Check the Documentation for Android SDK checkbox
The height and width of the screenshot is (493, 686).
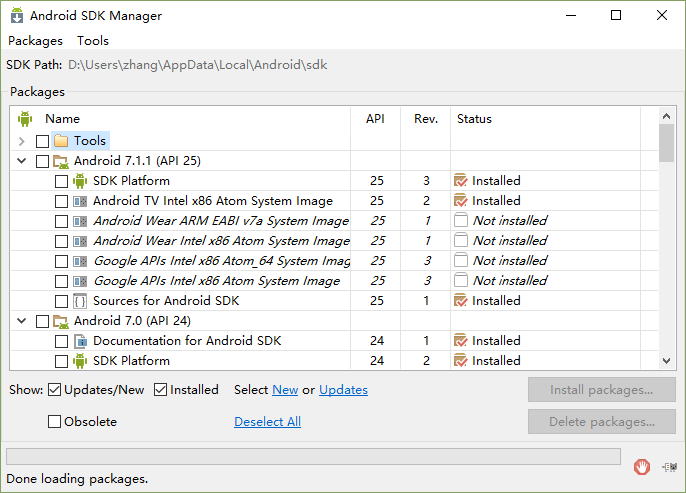click(x=61, y=342)
